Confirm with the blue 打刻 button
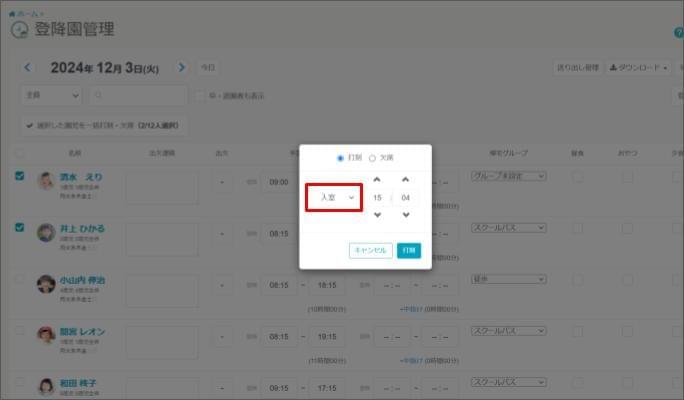 coord(408,250)
